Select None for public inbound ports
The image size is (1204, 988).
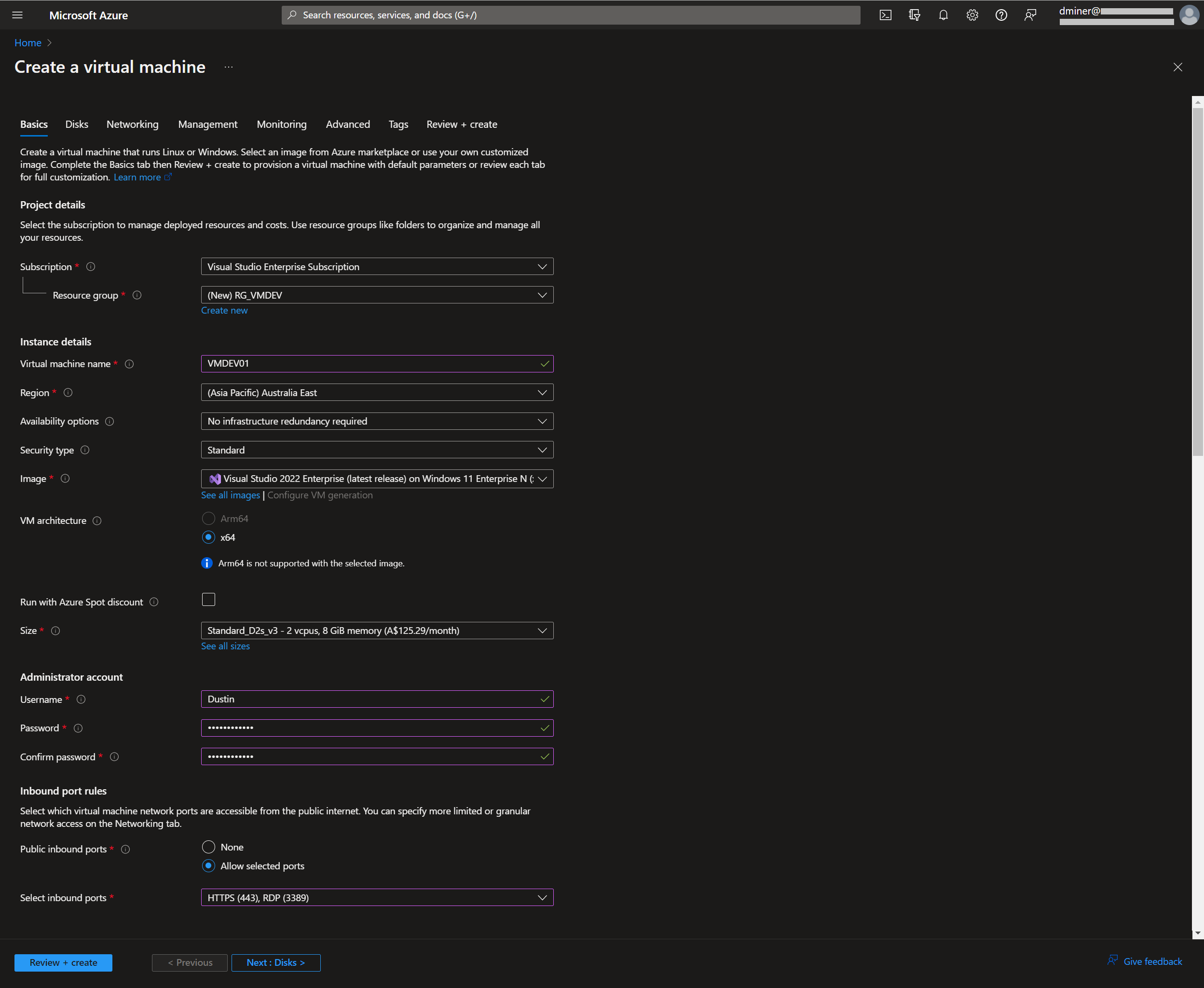click(x=209, y=847)
